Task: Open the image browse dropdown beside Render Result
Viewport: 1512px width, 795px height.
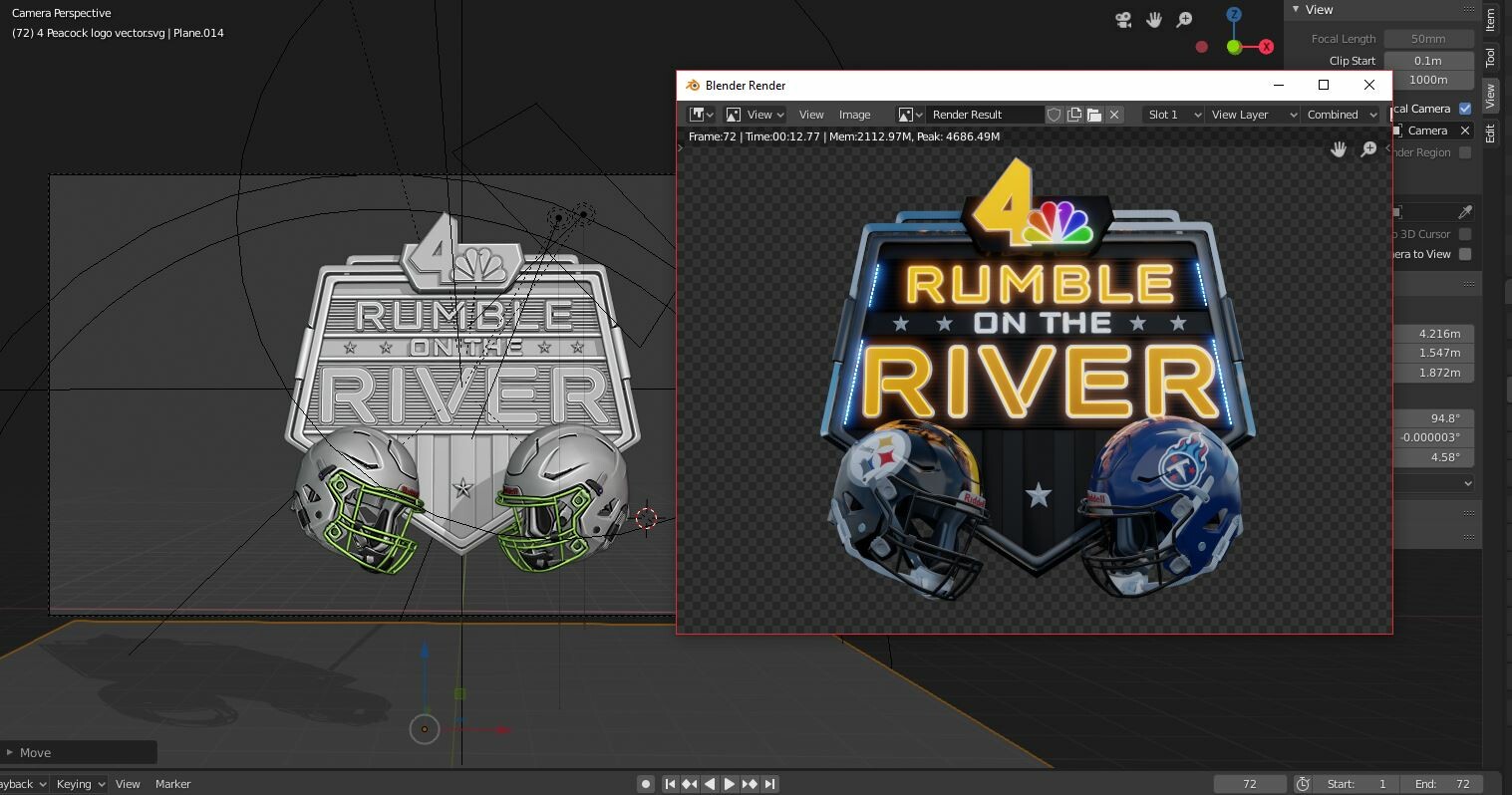Action: pyautogui.click(x=911, y=115)
